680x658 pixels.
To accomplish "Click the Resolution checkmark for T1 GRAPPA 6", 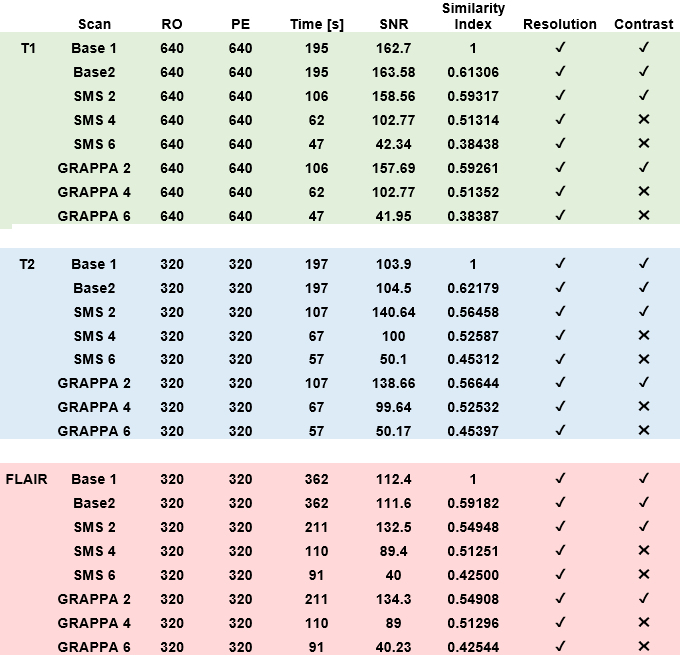I will click(x=560, y=215).
